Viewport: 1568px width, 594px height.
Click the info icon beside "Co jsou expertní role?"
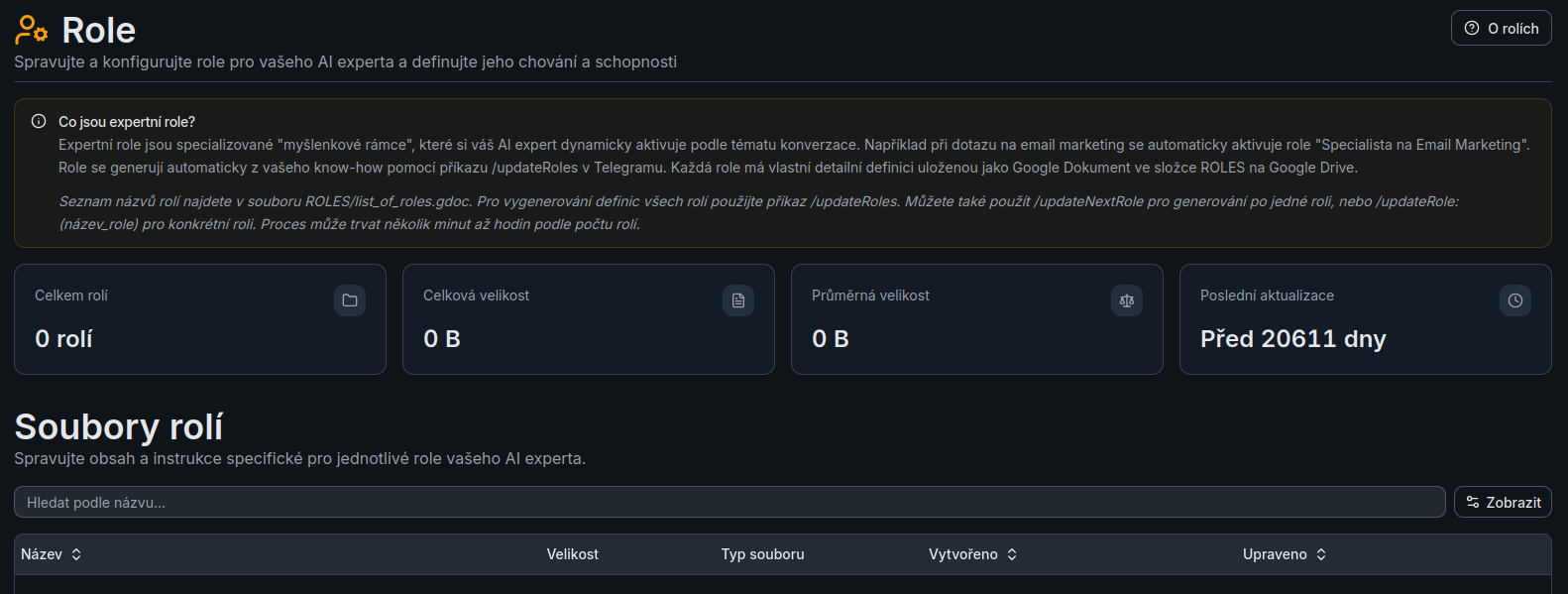click(39, 121)
